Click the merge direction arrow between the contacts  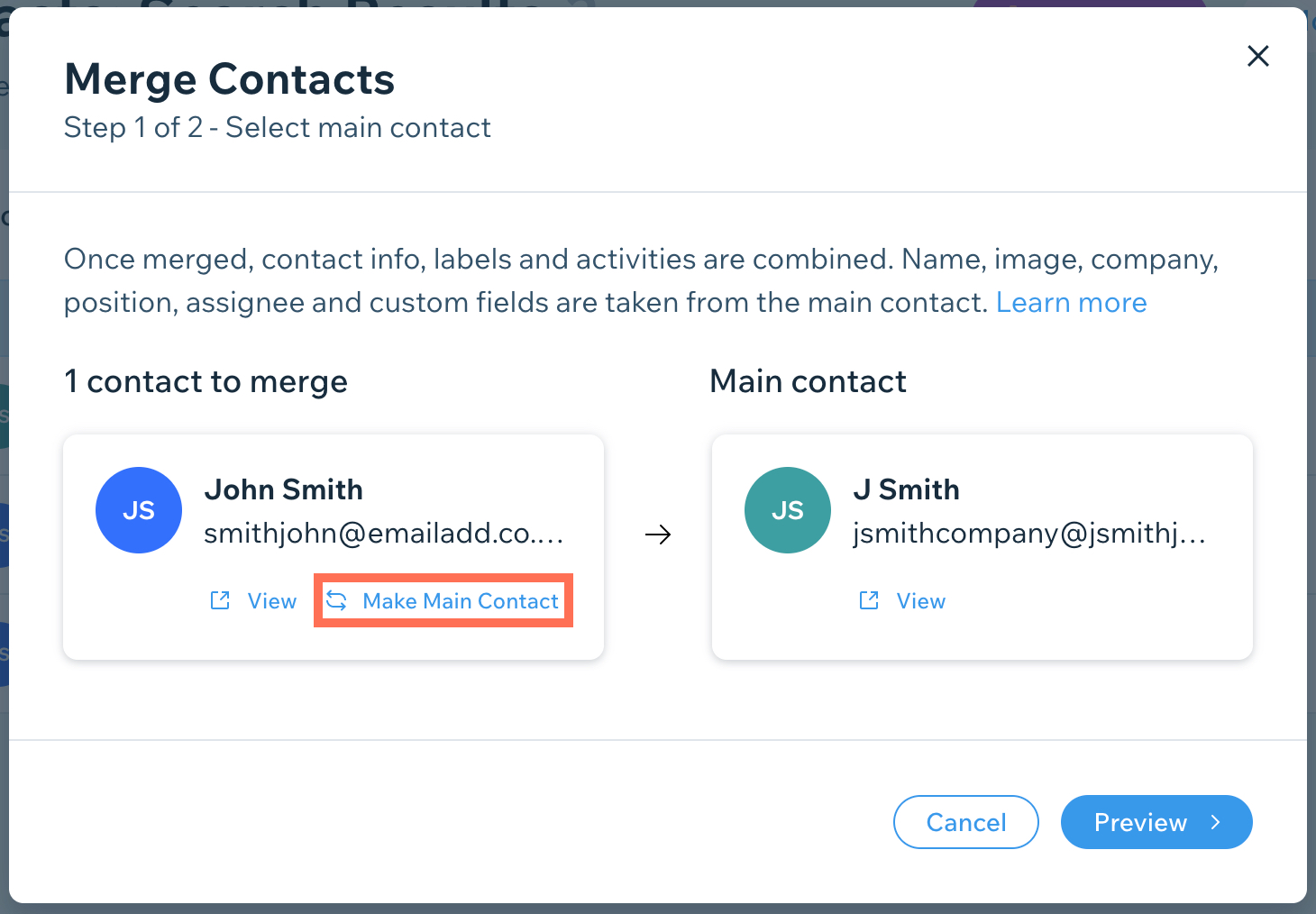click(659, 534)
